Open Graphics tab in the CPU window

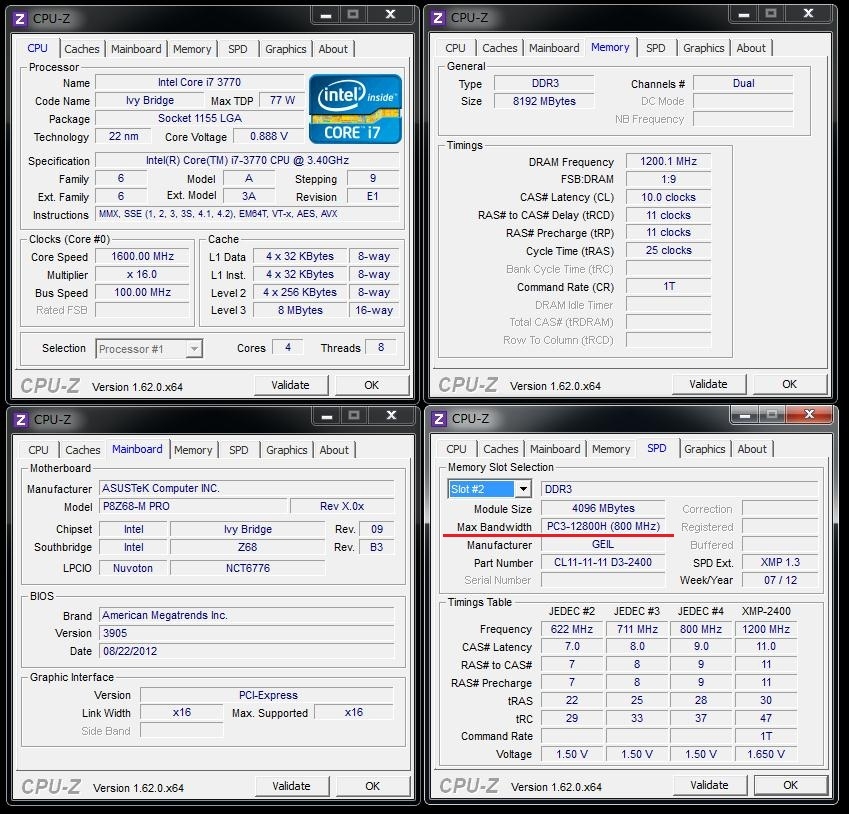point(285,49)
